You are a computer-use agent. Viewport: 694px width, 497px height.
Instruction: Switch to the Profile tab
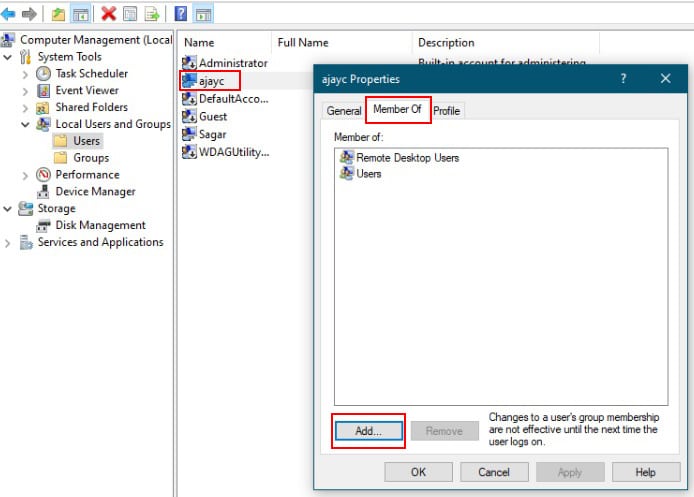pos(447,111)
